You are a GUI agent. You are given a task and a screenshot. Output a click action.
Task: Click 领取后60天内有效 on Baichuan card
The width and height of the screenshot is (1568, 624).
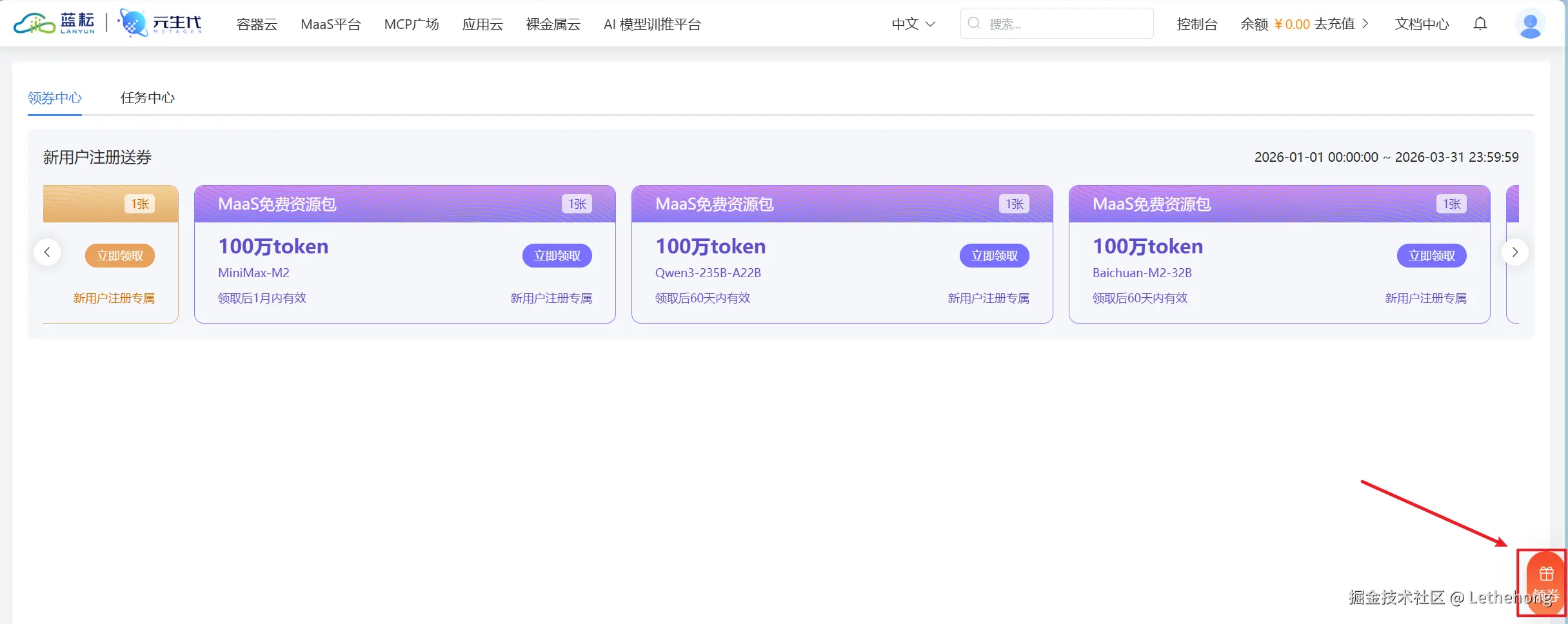point(1140,298)
